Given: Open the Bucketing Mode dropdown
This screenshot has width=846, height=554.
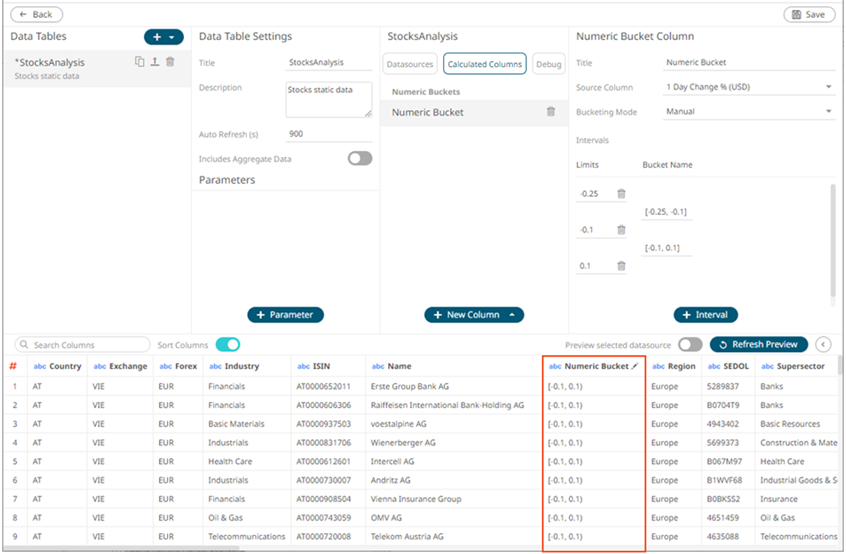Looking at the screenshot, I should click(749, 112).
